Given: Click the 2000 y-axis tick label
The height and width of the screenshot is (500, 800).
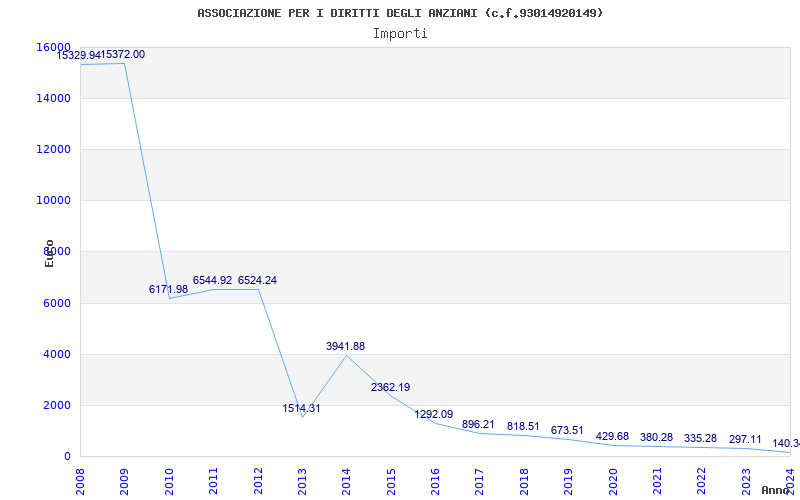Looking at the screenshot, I should (x=57, y=406).
